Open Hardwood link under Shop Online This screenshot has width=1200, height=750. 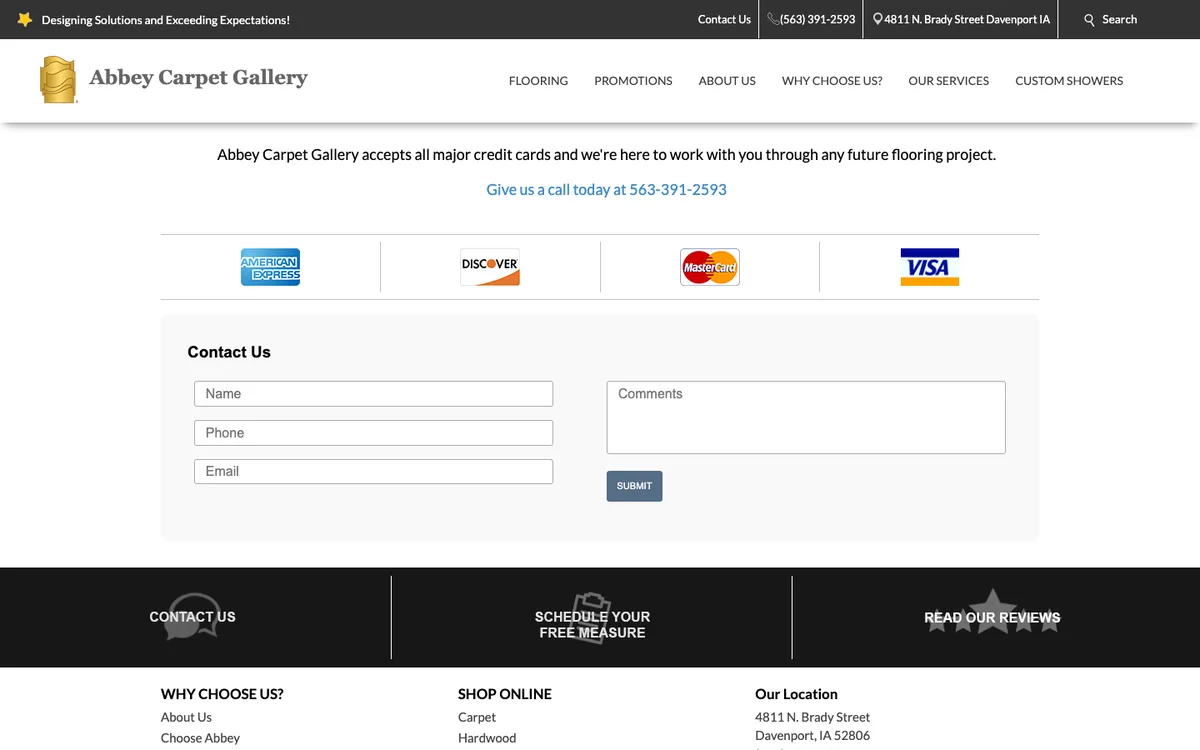coord(487,738)
